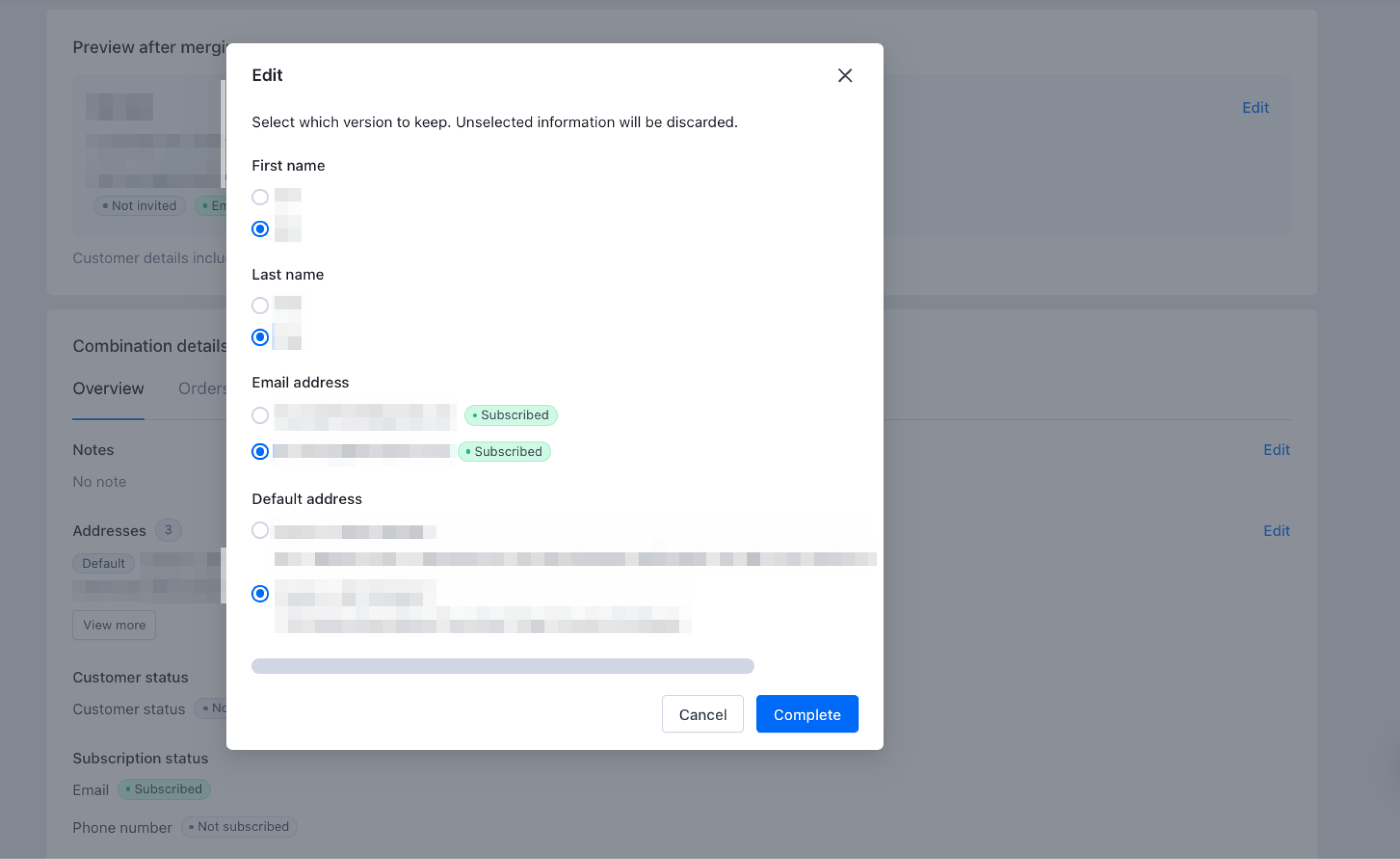Screen dimensions: 1400x859
Task: Select the first First name option
Action: [260, 197]
